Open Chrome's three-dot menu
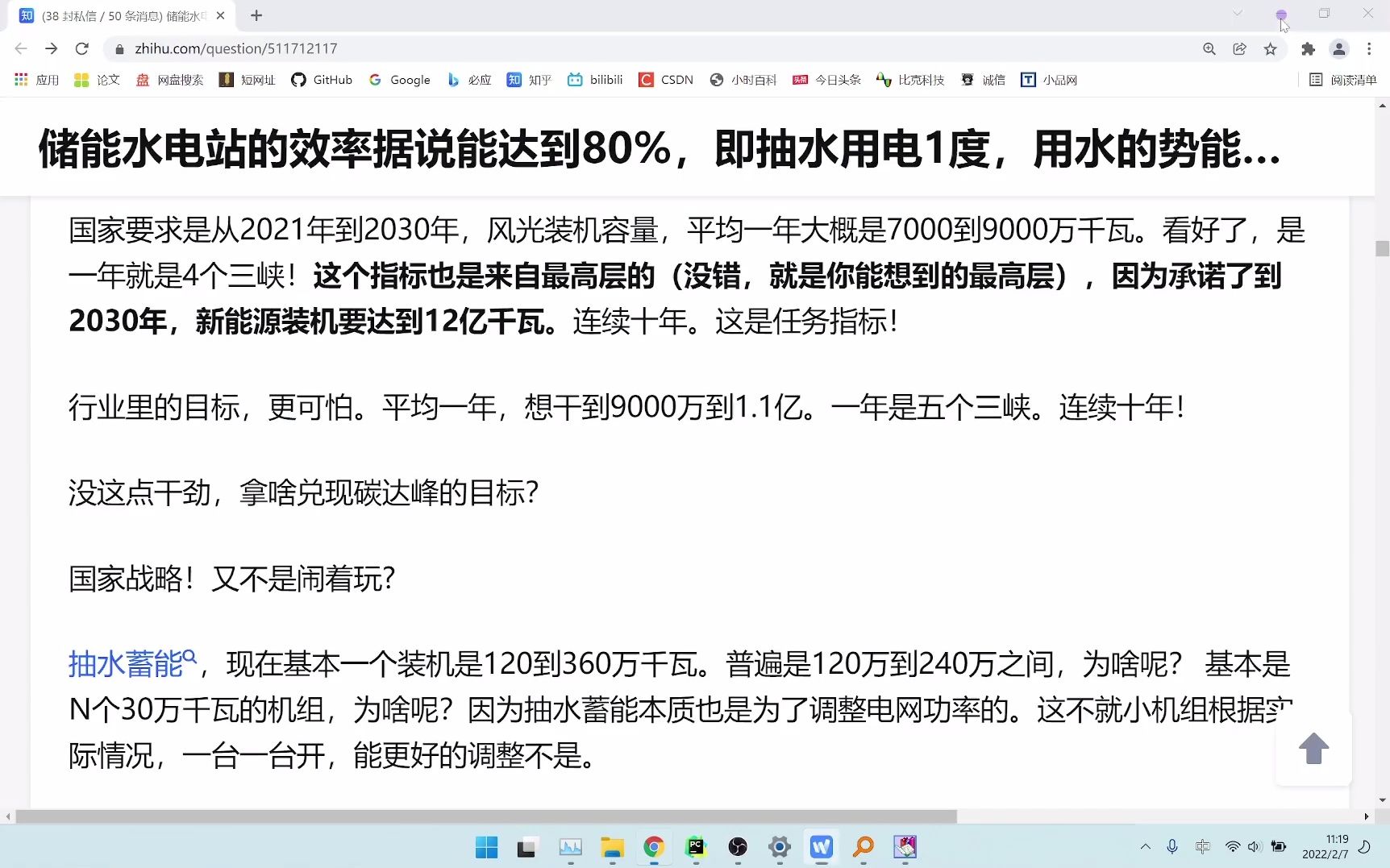 (x=1369, y=49)
